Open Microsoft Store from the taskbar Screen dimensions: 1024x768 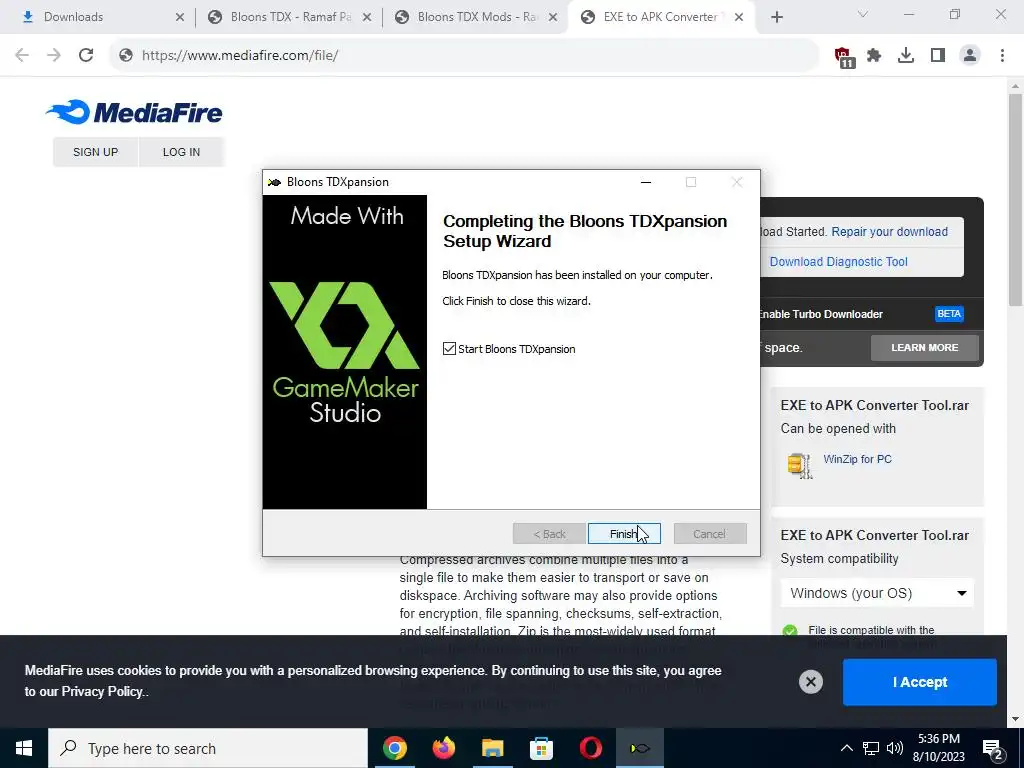(x=541, y=748)
